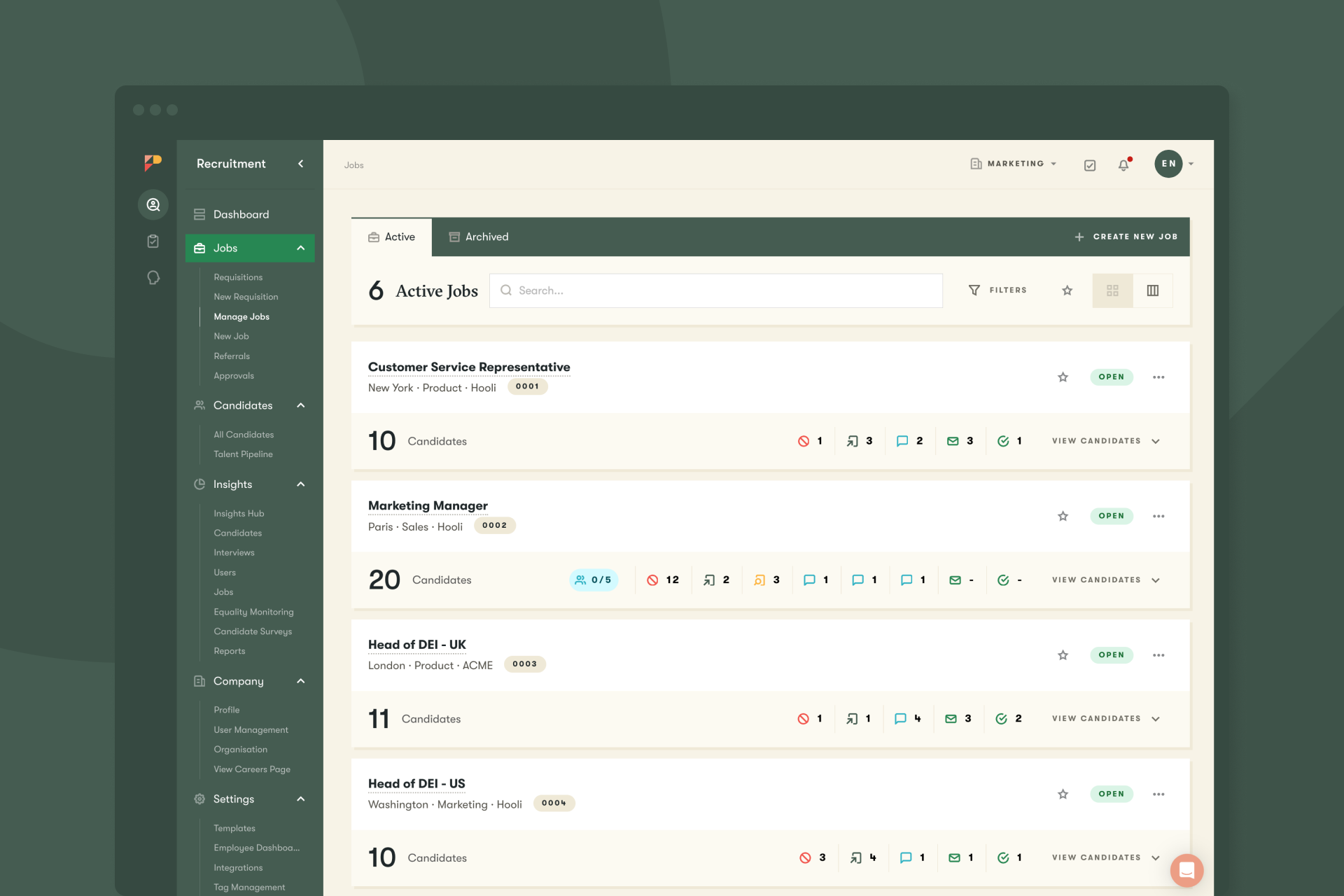Click Create New Job button
Screen dimensions: 1344x896
(1126, 237)
